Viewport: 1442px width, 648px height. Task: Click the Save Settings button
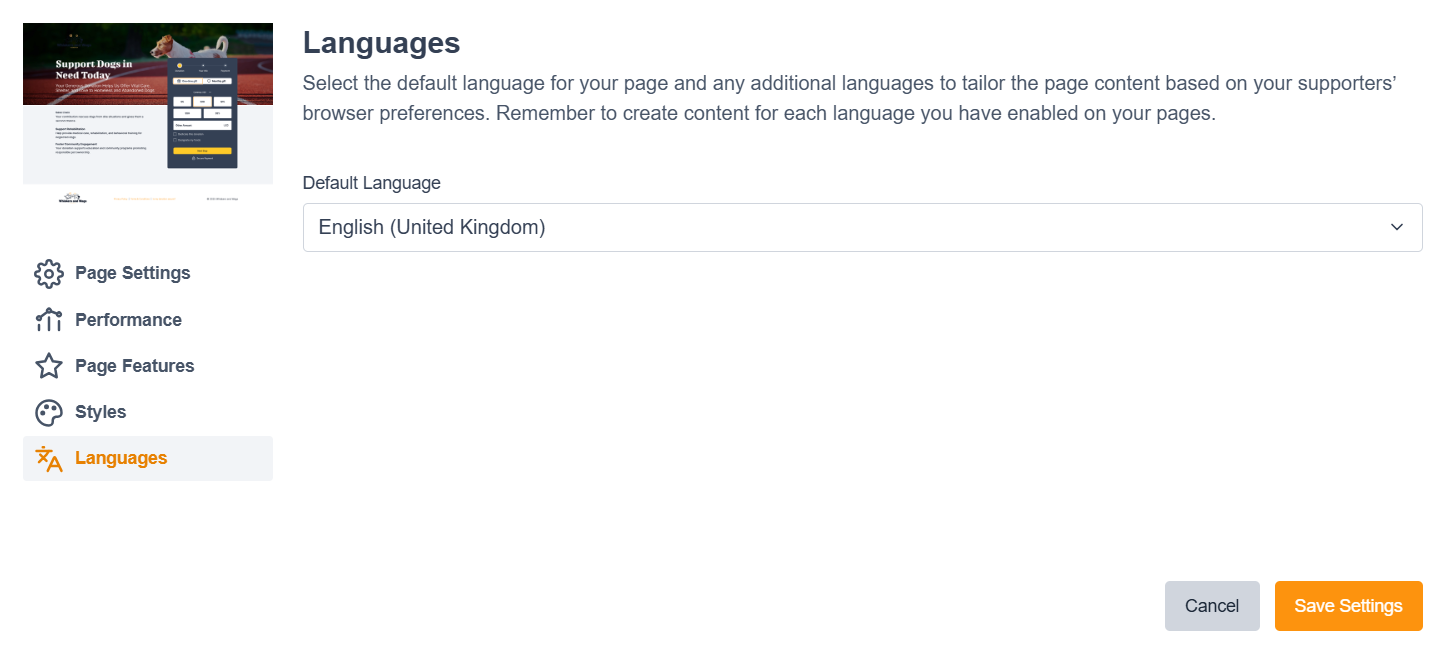pyautogui.click(x=1348, y=605)
